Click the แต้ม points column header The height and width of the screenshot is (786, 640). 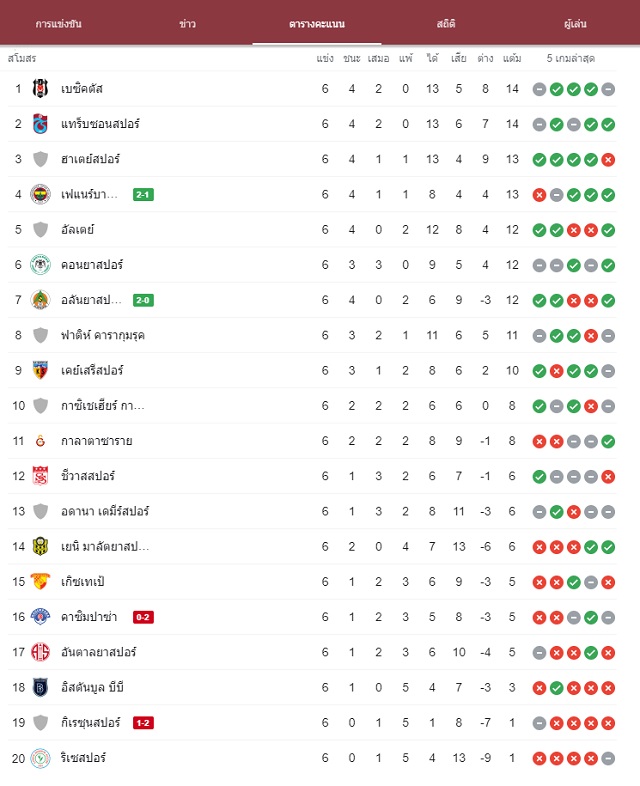click(x=512, y=59)
